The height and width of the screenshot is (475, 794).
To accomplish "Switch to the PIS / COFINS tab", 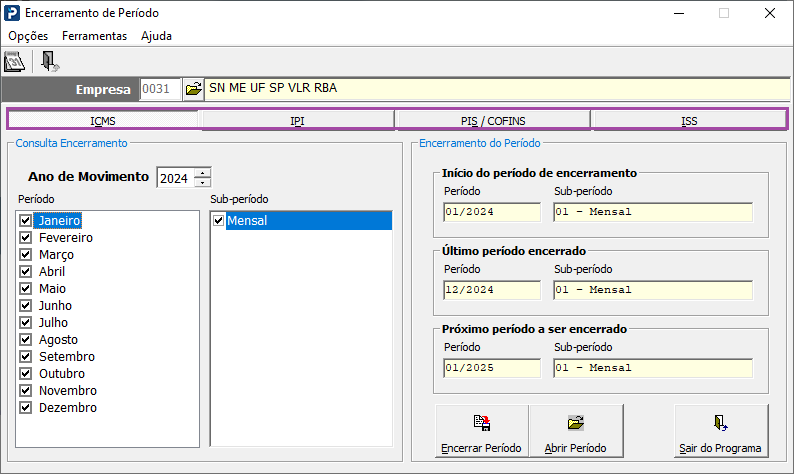I will [x=493, y=121].
